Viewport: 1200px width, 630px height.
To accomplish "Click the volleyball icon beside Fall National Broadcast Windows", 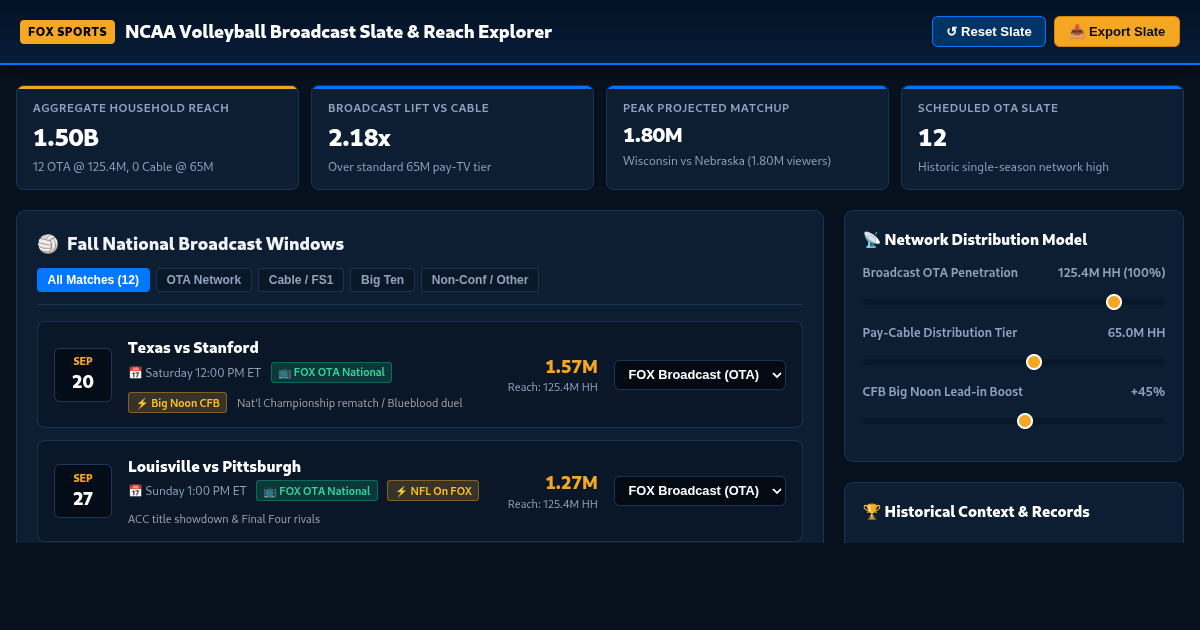I will 48,244.
